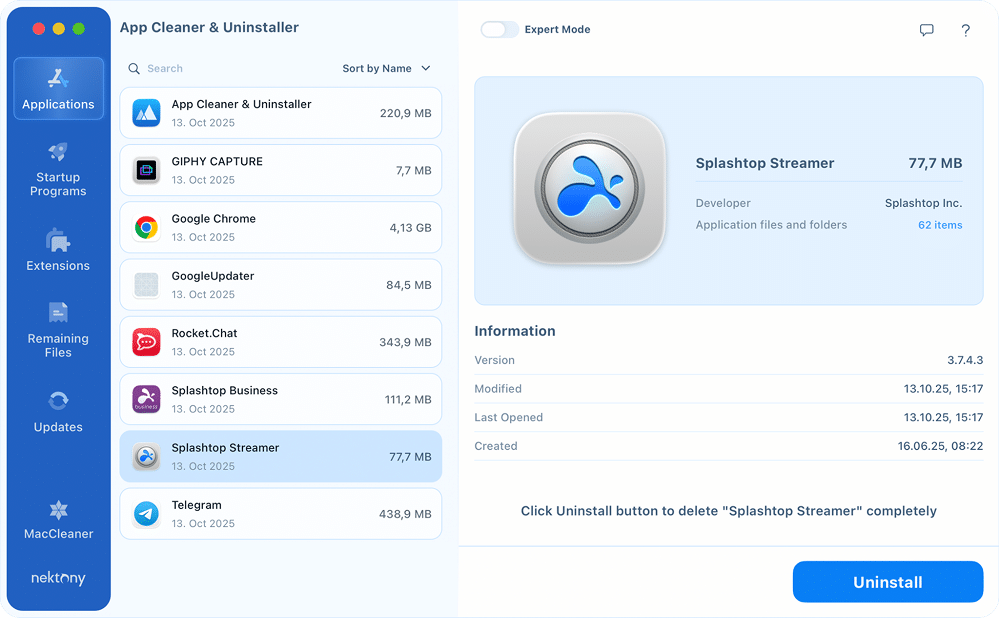Click the GIPHY CAPTURE app icon
The width and height of the screenshot is (999, 618).
pyautogui.click(x=147, y=171)
